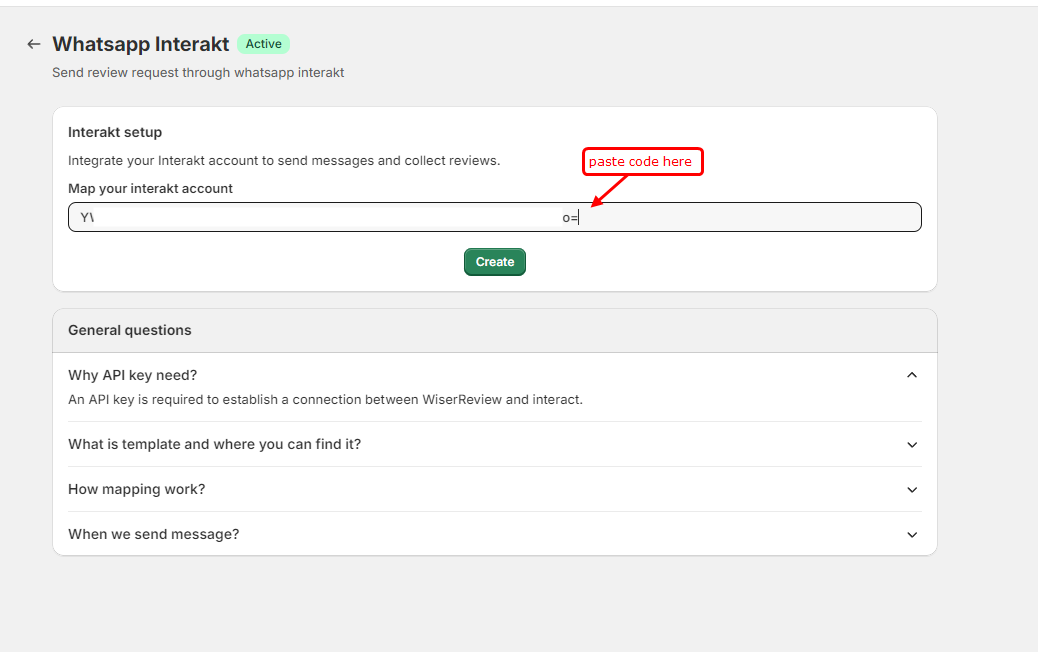The height and width of the screenshot is (652, 1038).
Task: Expand the 'What is template' chevron
Action: click(x=911, y=444)
